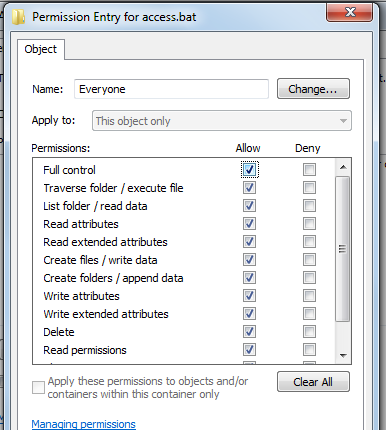Open the Managing permissions link

point(83,424)
